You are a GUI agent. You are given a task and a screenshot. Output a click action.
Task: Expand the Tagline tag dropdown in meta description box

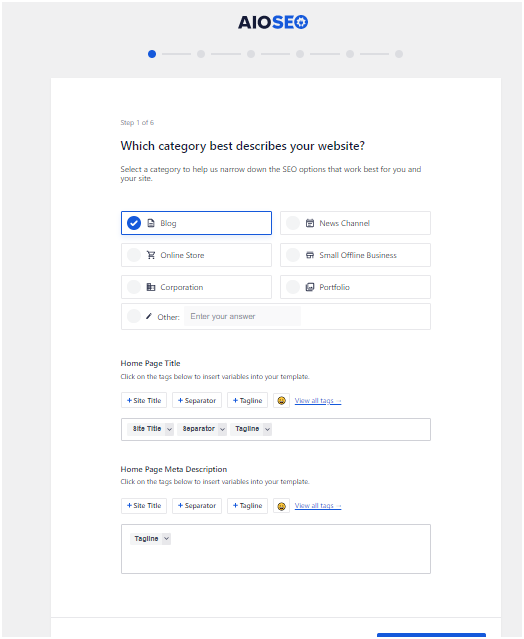166,539
